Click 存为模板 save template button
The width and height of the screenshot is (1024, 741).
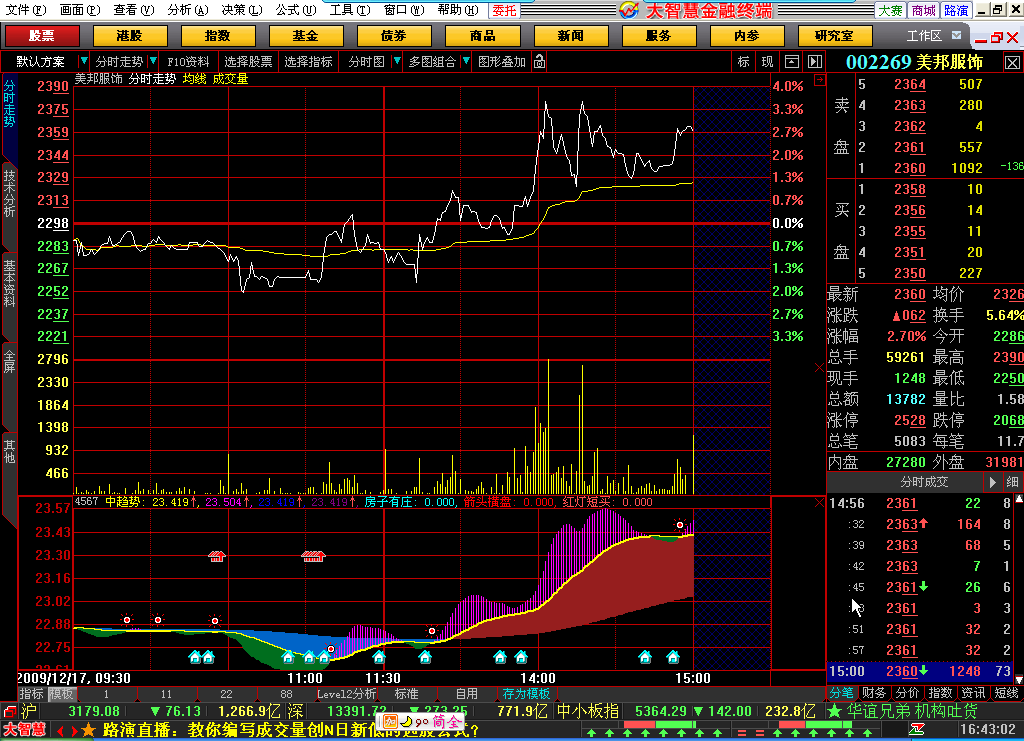(x=526, y=693)
